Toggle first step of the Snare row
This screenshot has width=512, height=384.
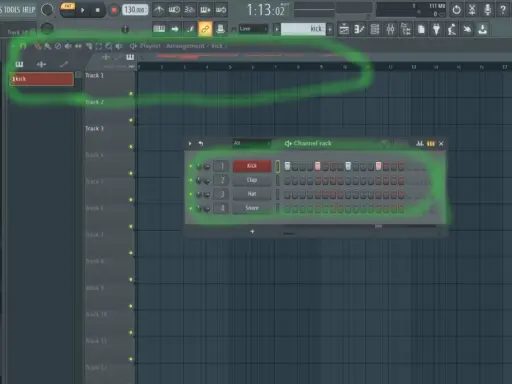pyautogui.click(x=287, y=209)
